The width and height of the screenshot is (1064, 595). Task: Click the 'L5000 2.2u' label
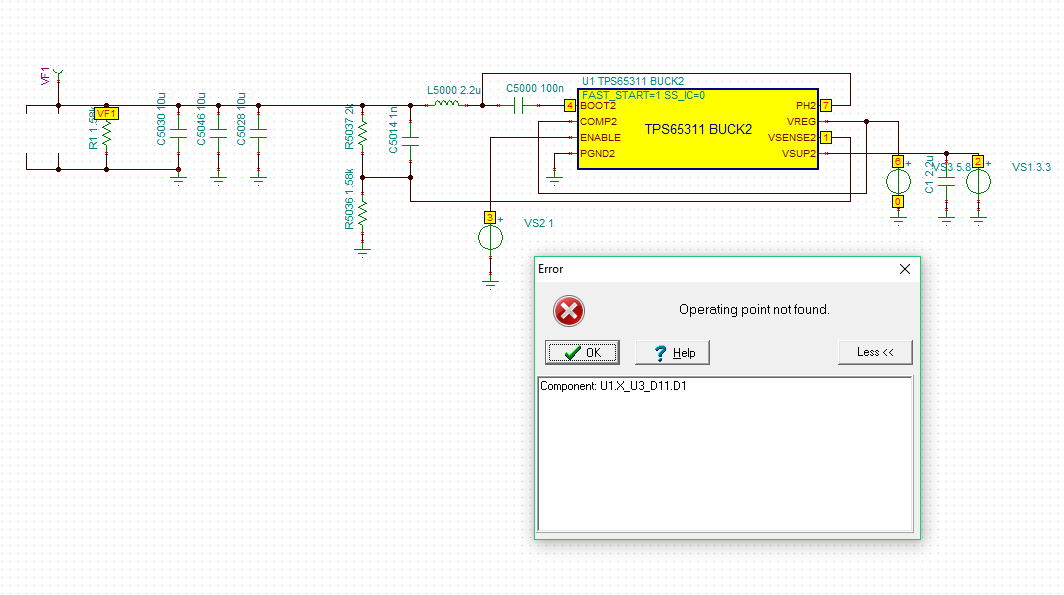click(x=454, y=90)
